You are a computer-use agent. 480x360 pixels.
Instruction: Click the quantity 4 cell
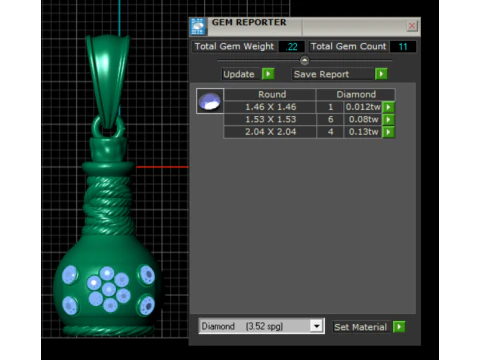point(330,132)
